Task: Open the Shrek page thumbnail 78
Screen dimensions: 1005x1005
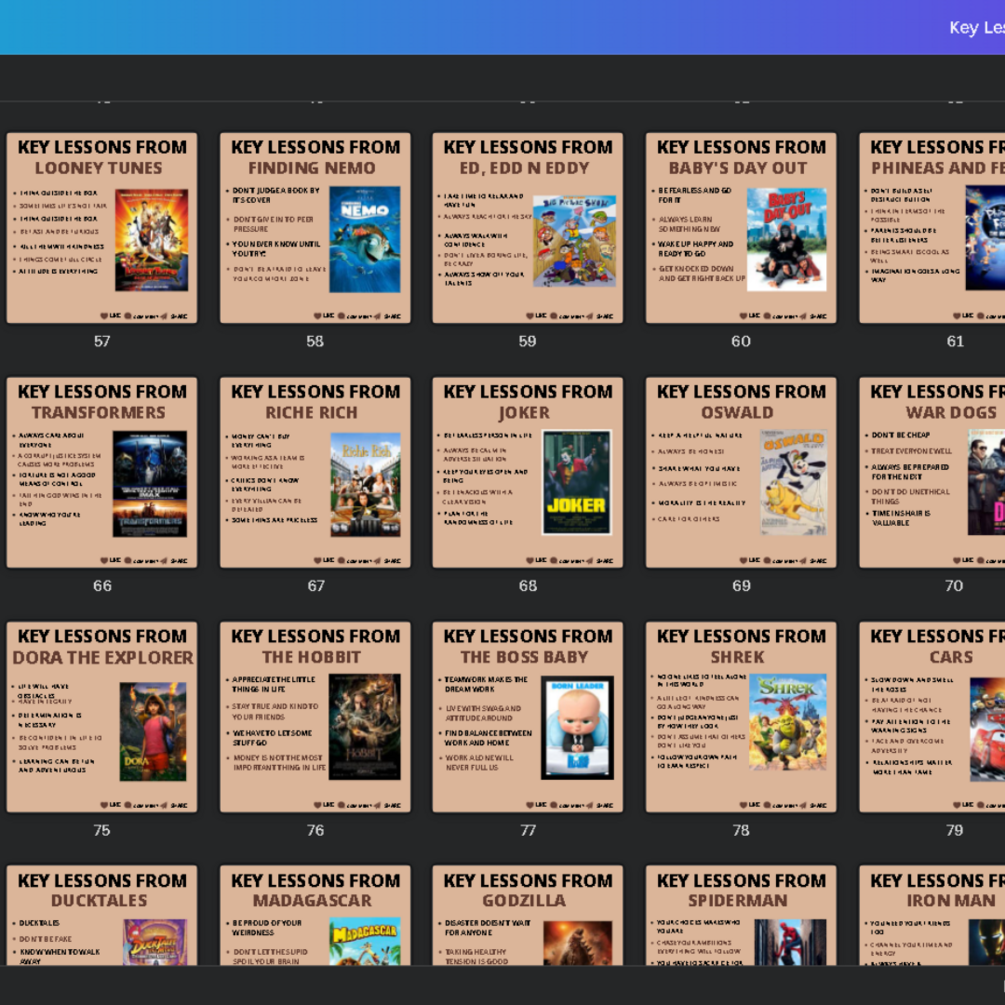Action: (x=741, y=717)
